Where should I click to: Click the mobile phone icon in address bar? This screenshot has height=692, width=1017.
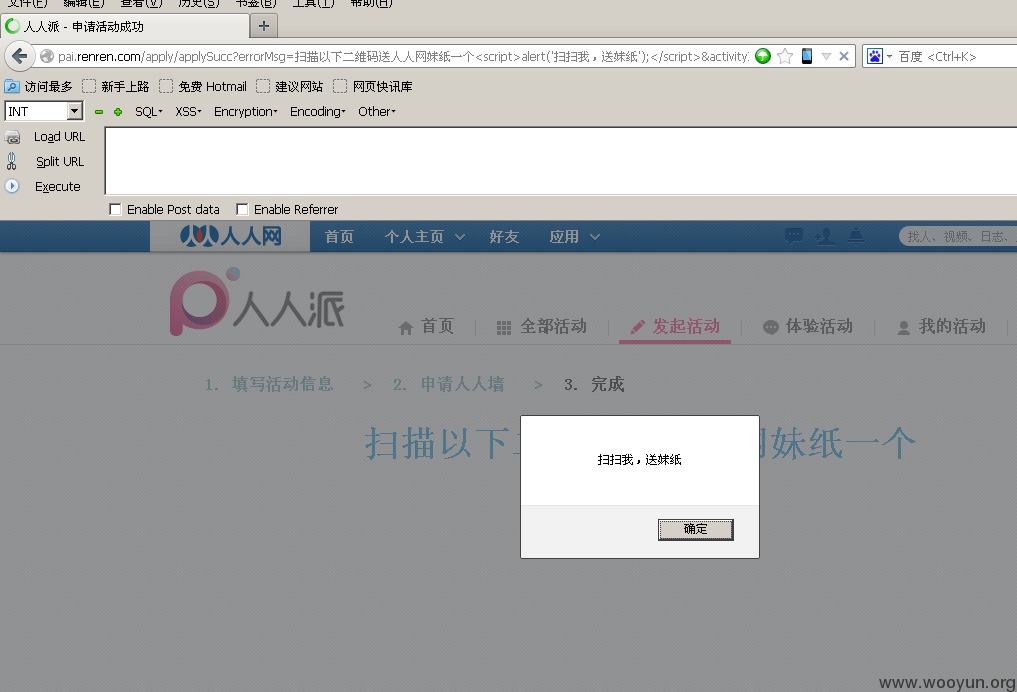(x=807, y=56)
